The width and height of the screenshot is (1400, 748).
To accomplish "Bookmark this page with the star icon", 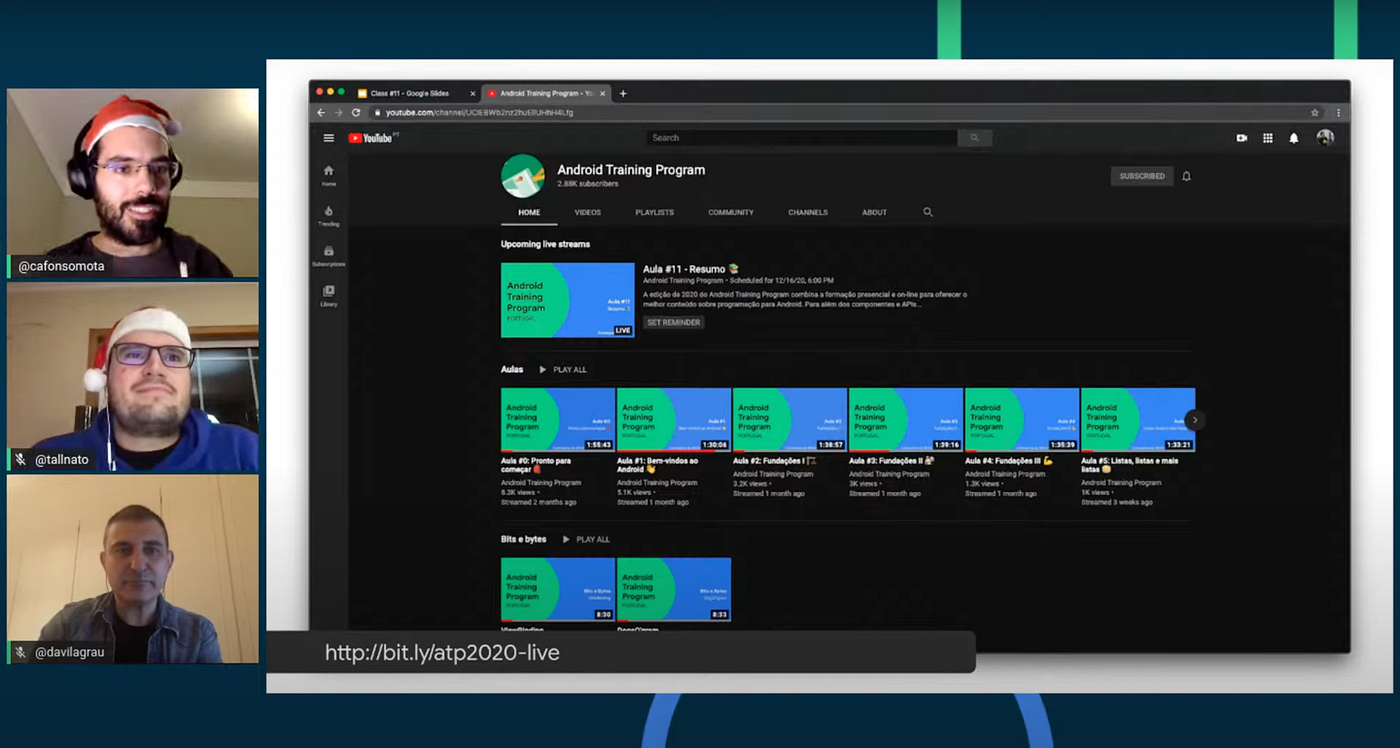I will point(1315,113).
